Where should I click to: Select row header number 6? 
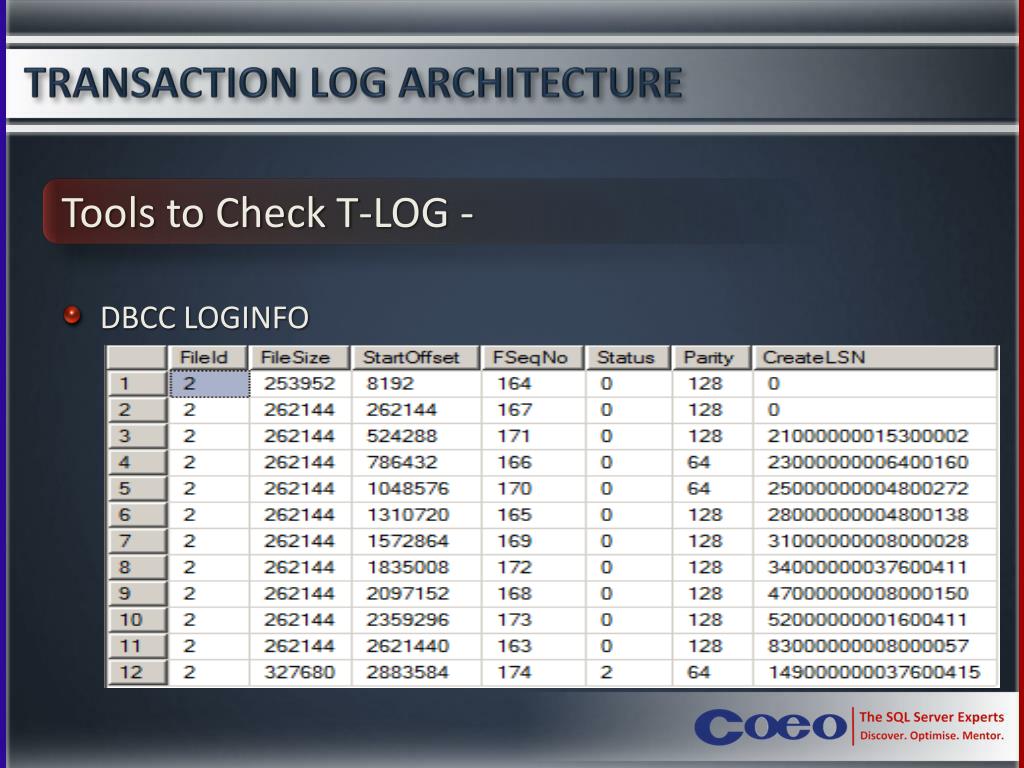(136, 515)
